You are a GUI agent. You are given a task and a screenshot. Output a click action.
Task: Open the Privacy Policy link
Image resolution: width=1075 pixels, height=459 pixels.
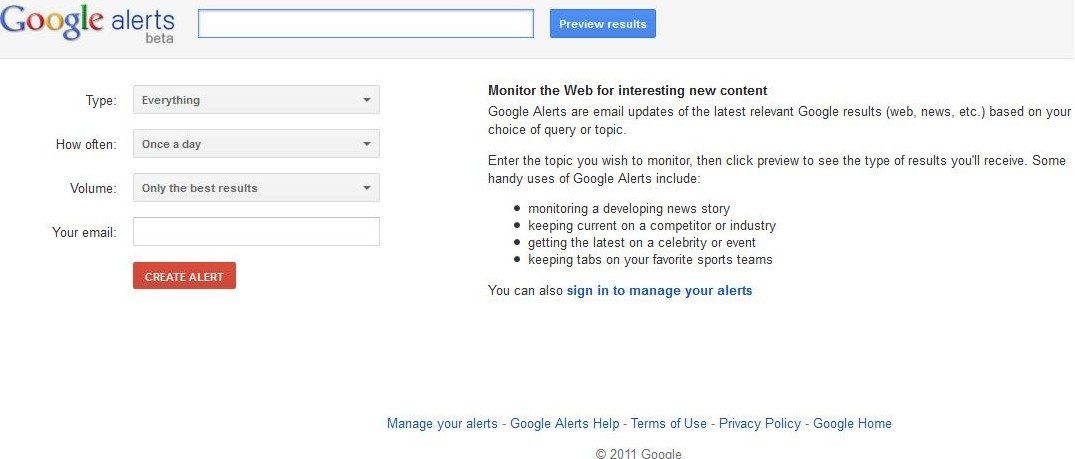(x=759, y=424)
